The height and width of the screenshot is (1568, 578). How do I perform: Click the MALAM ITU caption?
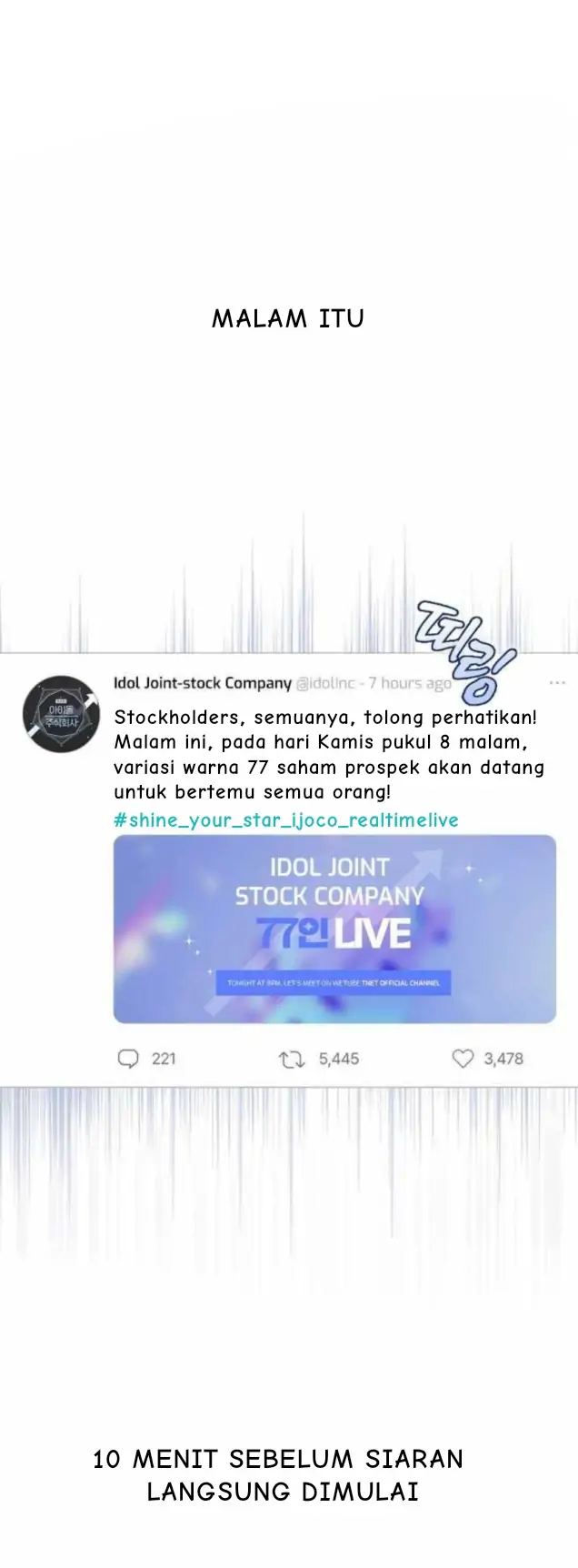288,319
